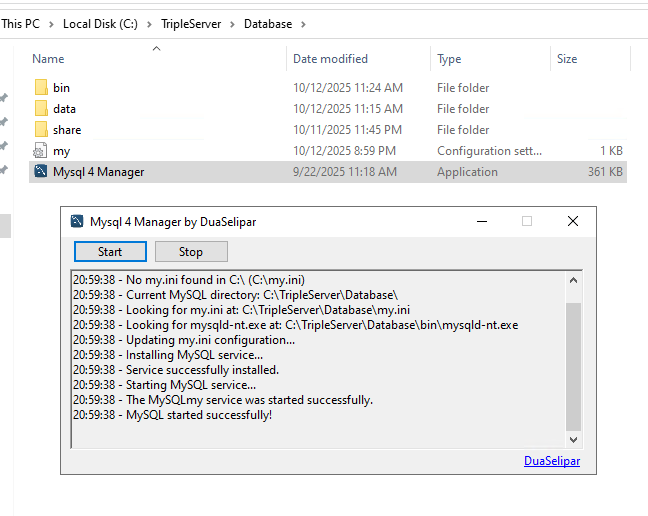Viewport: 648px width, 516px height.
Task: Go to TripleServer in breadcrumb
Action: click(191, 24)
